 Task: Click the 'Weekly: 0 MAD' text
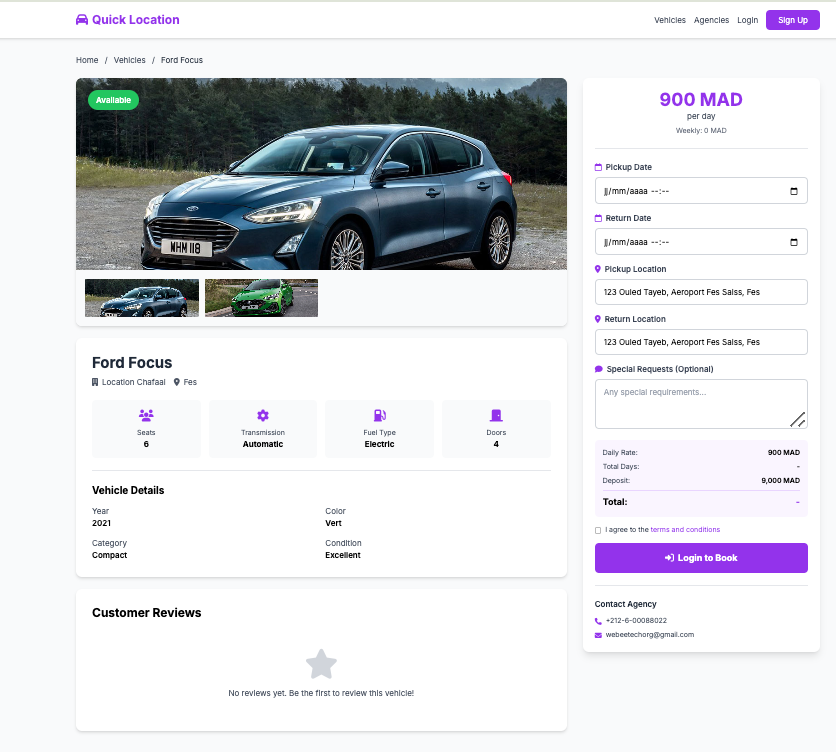pyautogui.click(x=701, y=131)
